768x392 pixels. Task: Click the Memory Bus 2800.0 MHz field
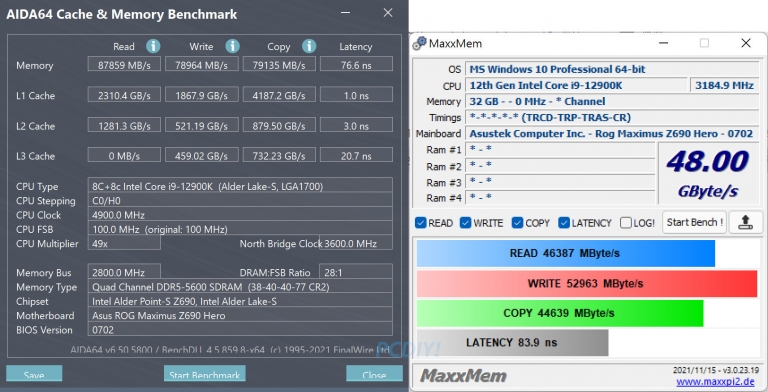124,272
